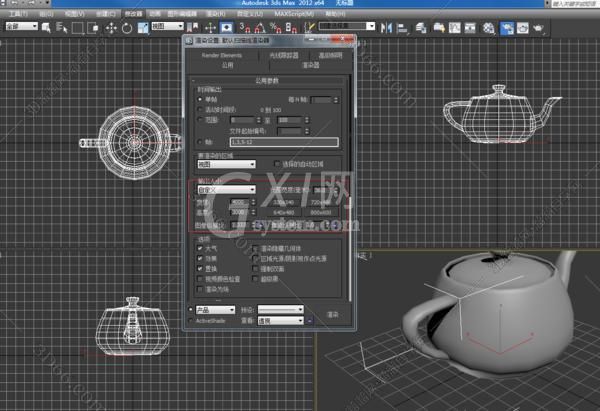
Task: Open the 工具(T) menu
Action: tap(18, 13)
